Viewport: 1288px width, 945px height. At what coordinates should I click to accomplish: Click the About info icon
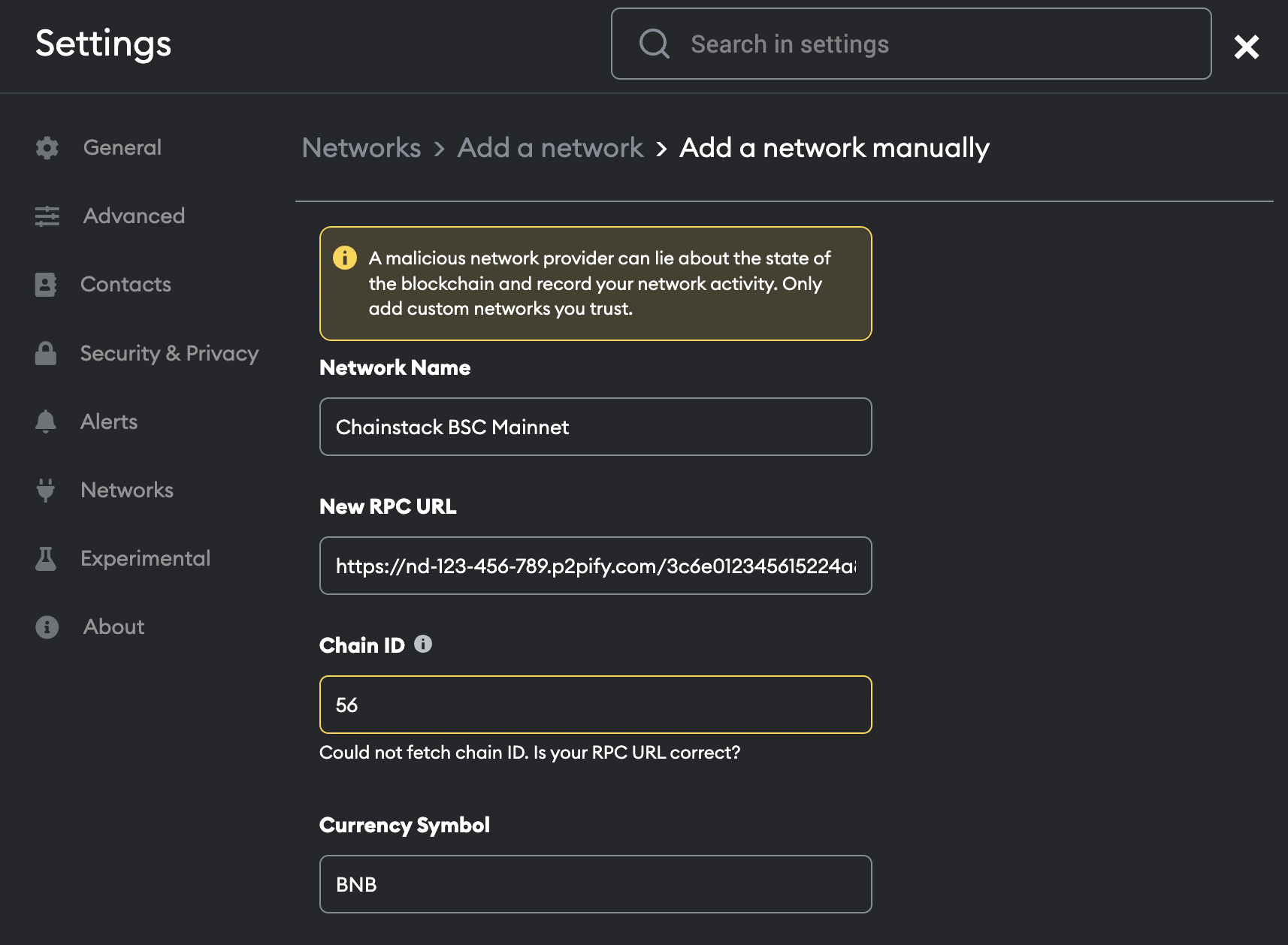pyautogui.click(x=47, y=626)
